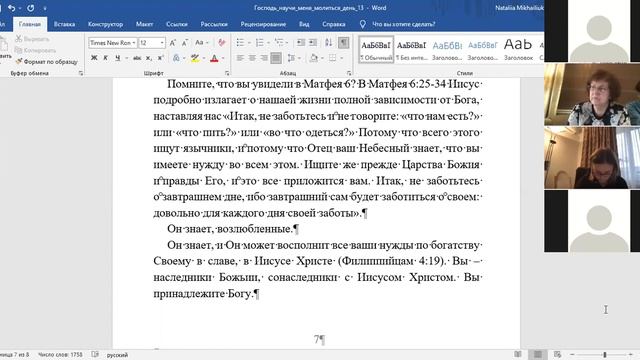Click the borders grid icon
The height and width of the screenshot is (360, 640).
point(333,58)
